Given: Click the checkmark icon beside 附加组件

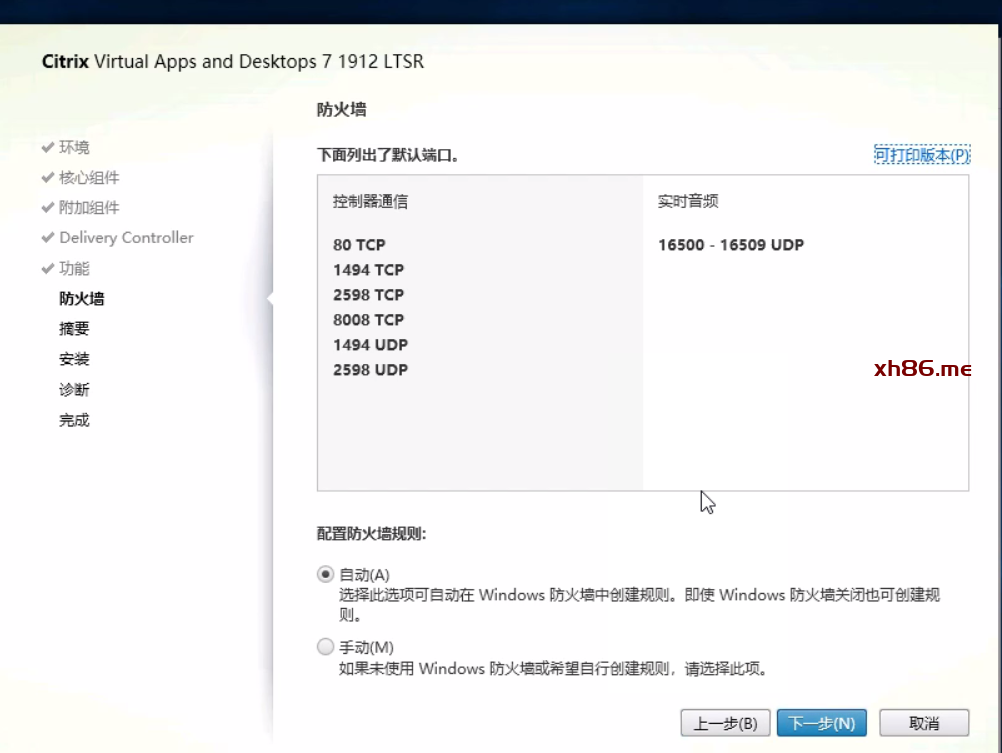Looking at the screenshot, I should click(x=47, y=207).
